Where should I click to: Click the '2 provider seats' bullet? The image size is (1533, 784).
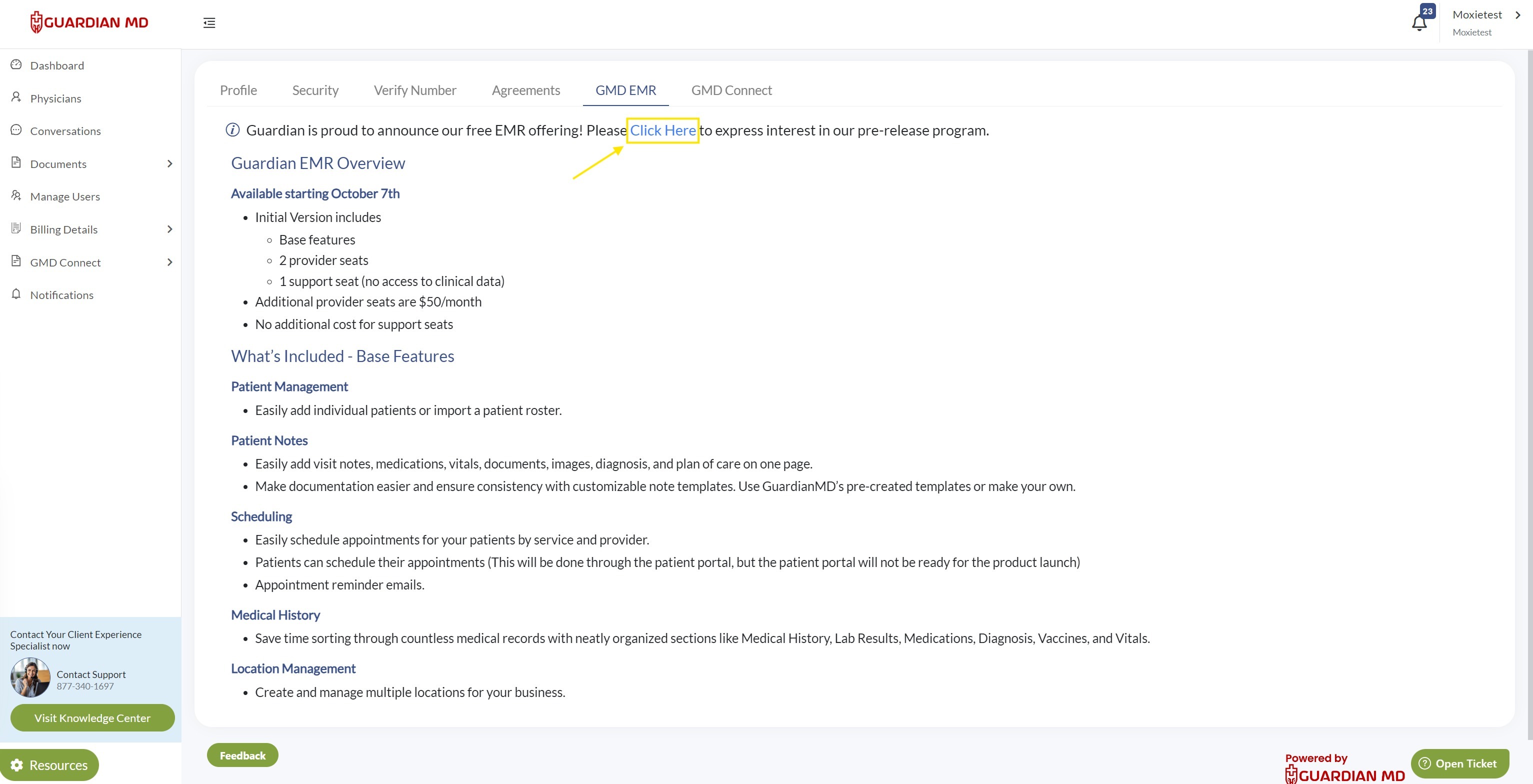point(323,260)
